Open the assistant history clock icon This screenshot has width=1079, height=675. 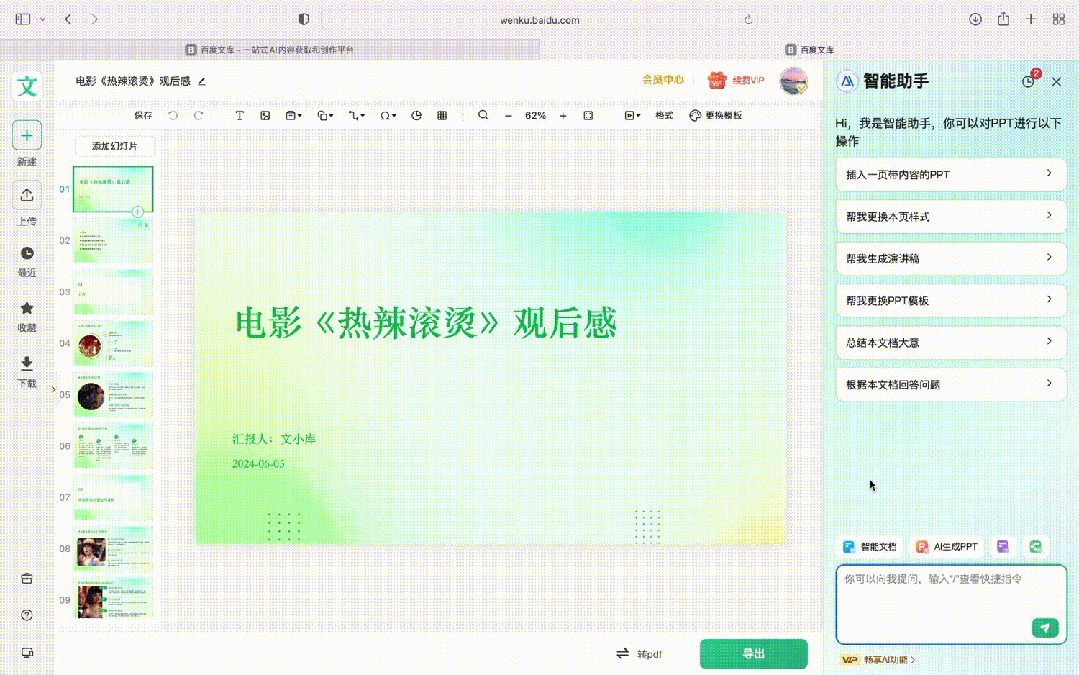(x=1028, y=81)
